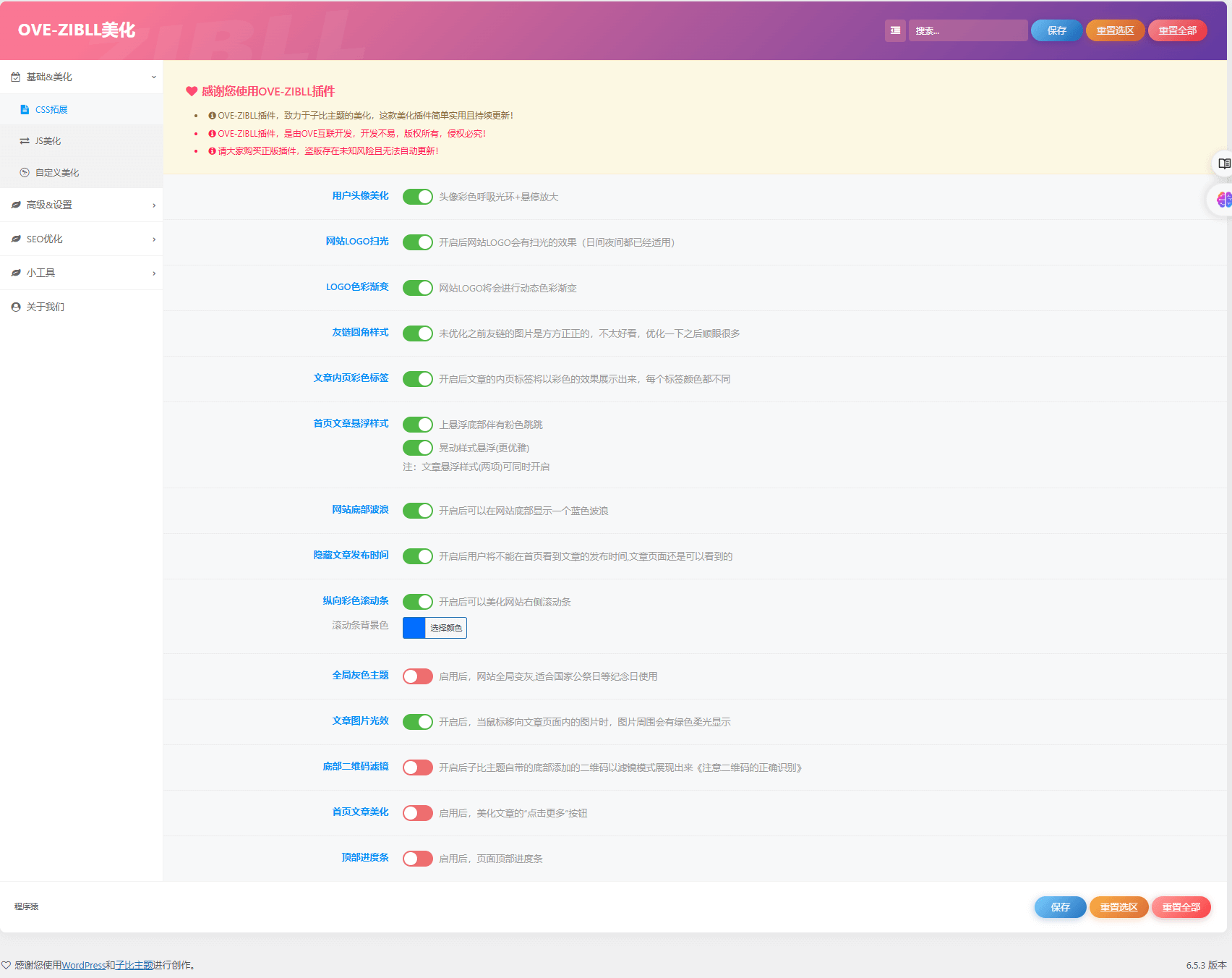Enable 首页文章美化 switch
This screenshot has width=1232, height=978.
[x=418, y=813]
